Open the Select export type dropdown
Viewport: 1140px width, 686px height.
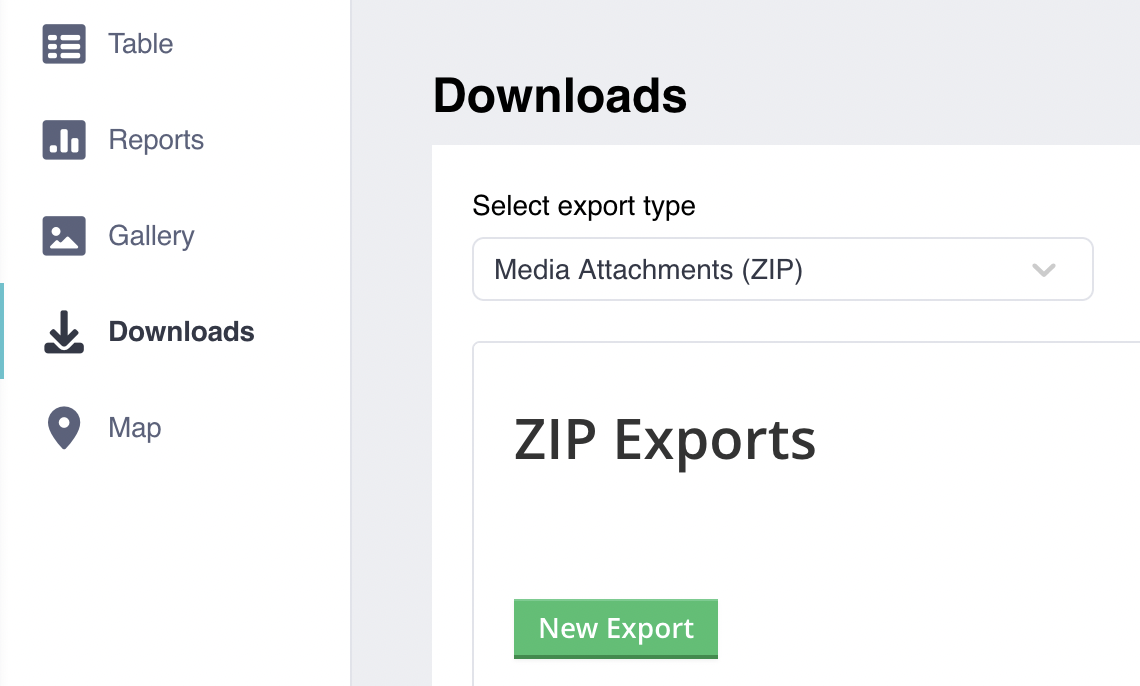tap(782, 269)
